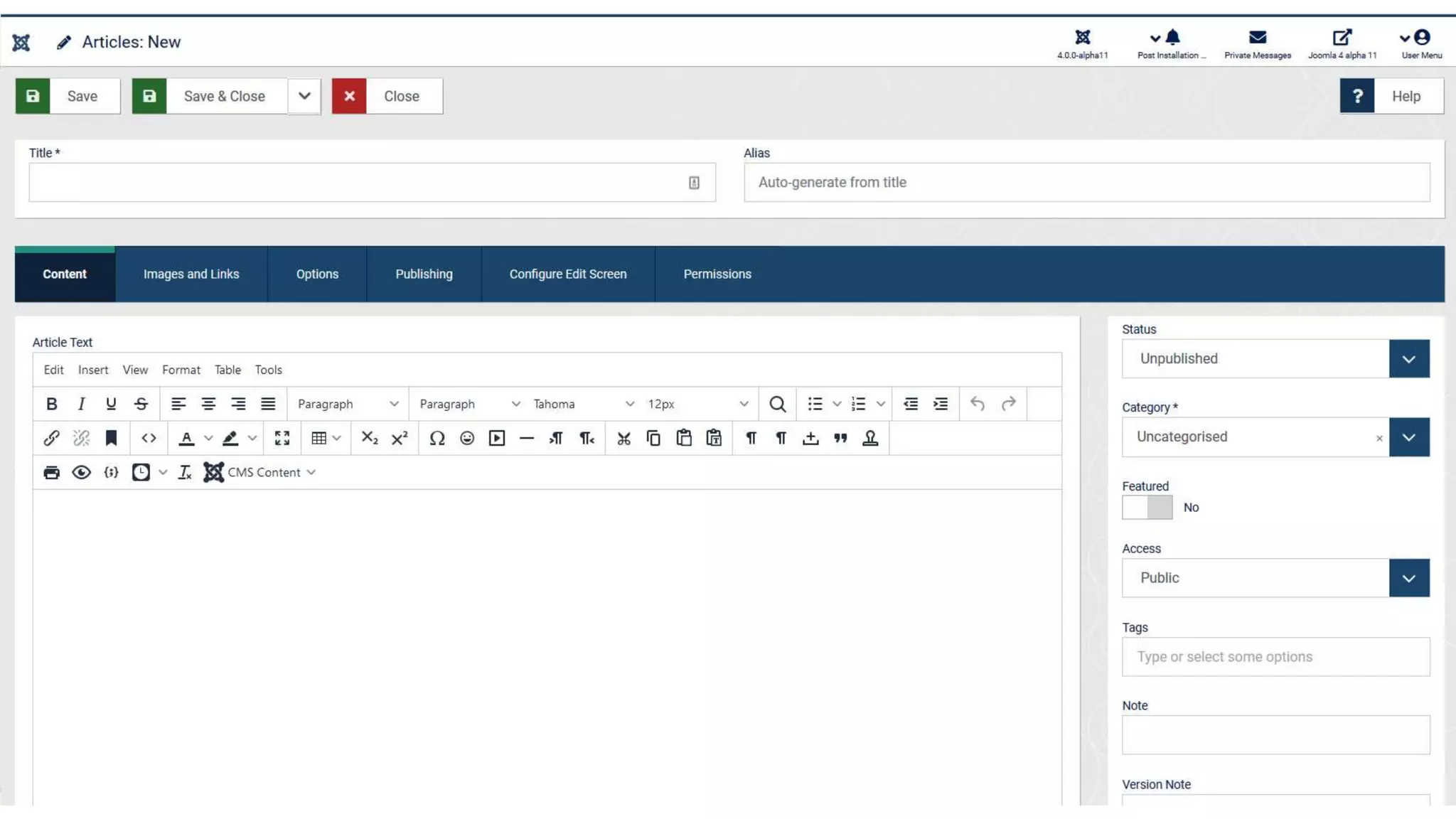Click the Bold formatting icon
The height and width of the screenshot is (819, 1456).
(51, 404)
